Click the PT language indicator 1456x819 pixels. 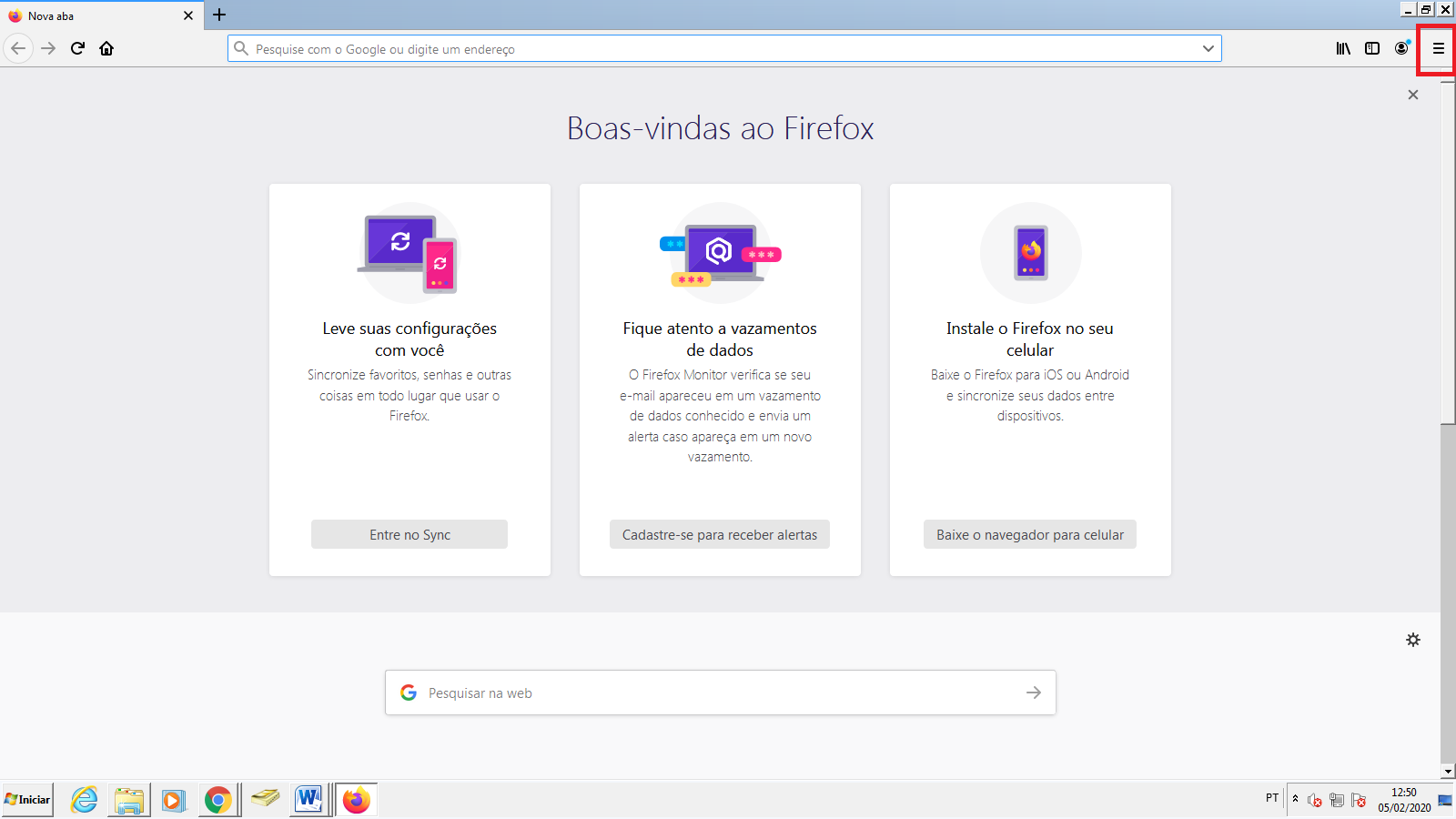pyautogui.click(x=1272, y=798)
